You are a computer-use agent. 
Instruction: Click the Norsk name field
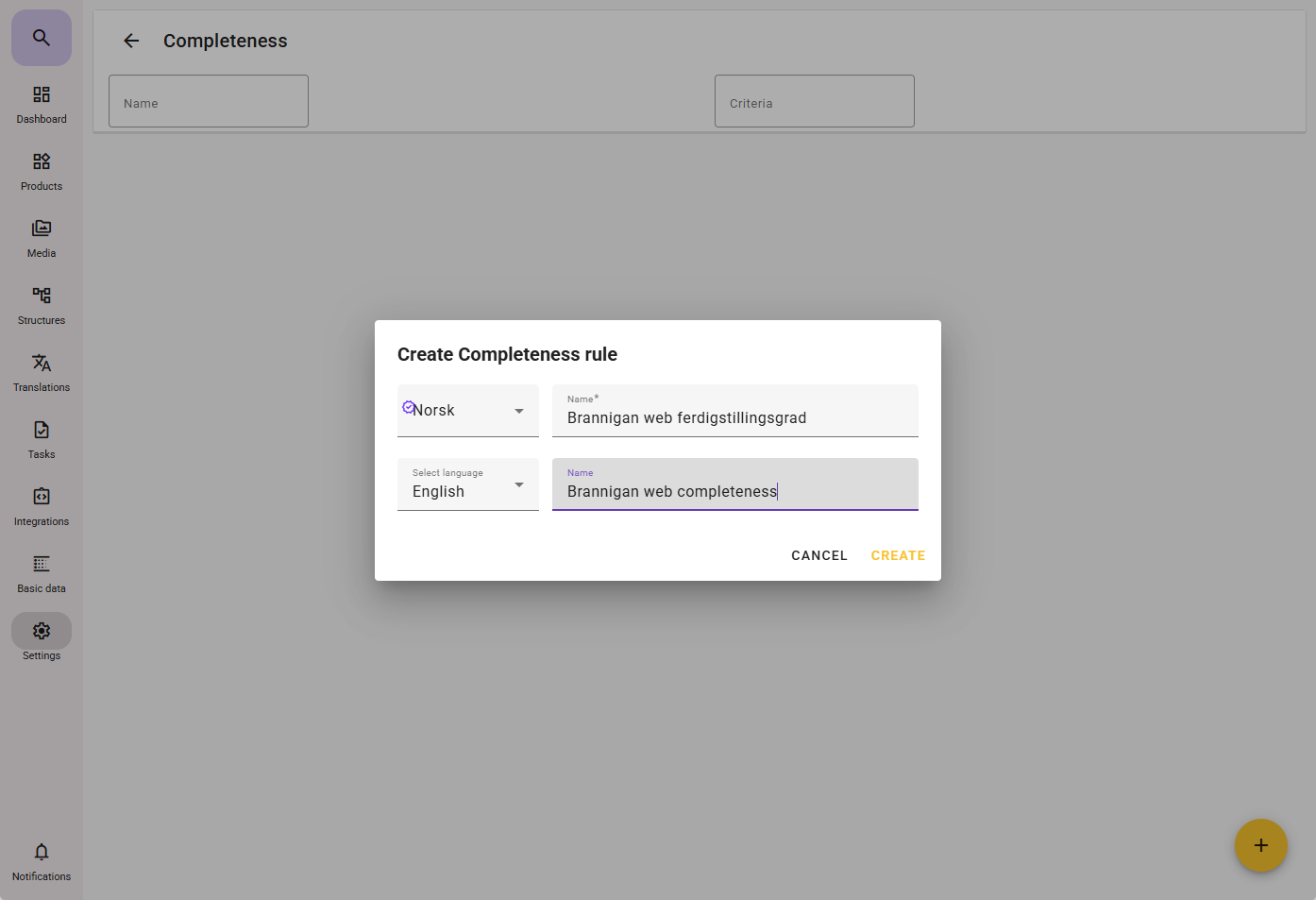[x=734, y=417]
